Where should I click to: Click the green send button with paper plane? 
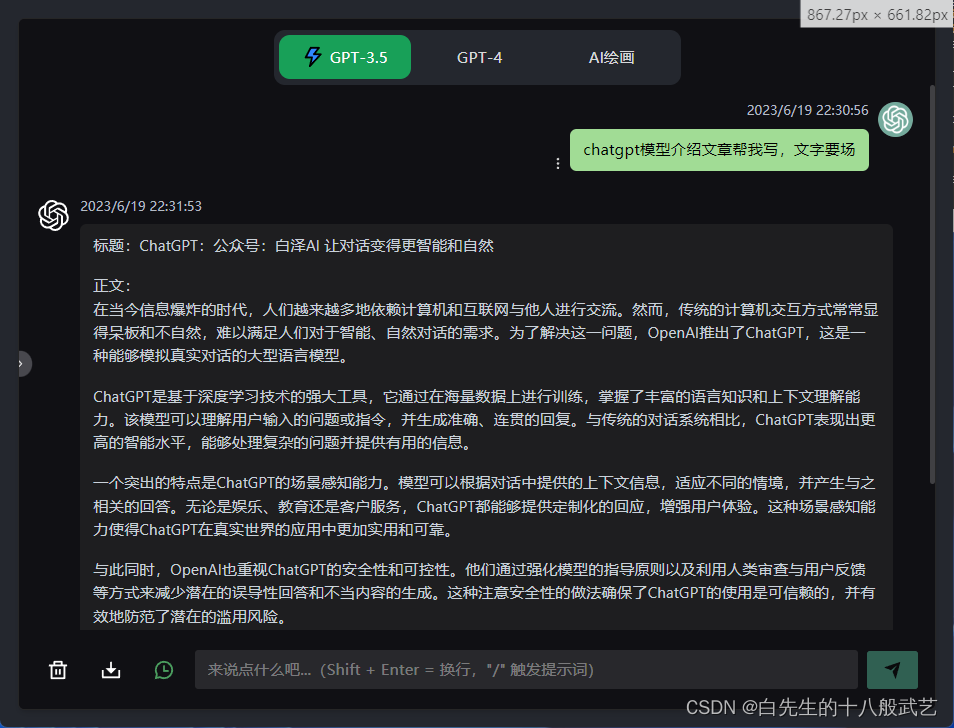pyautogui.click(x=892, y=670)
